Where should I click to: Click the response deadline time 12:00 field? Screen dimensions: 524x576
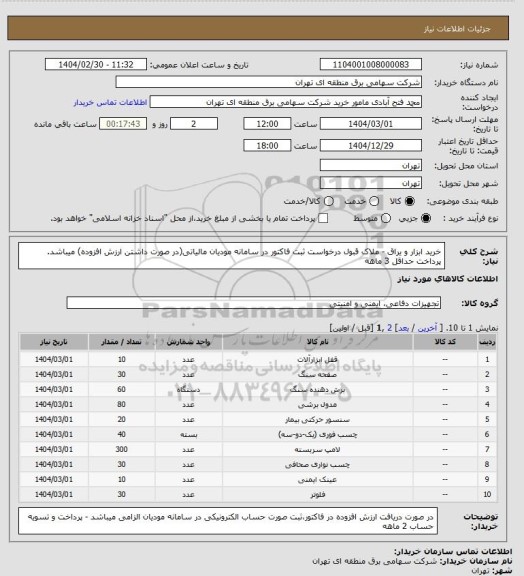point(267,124)
